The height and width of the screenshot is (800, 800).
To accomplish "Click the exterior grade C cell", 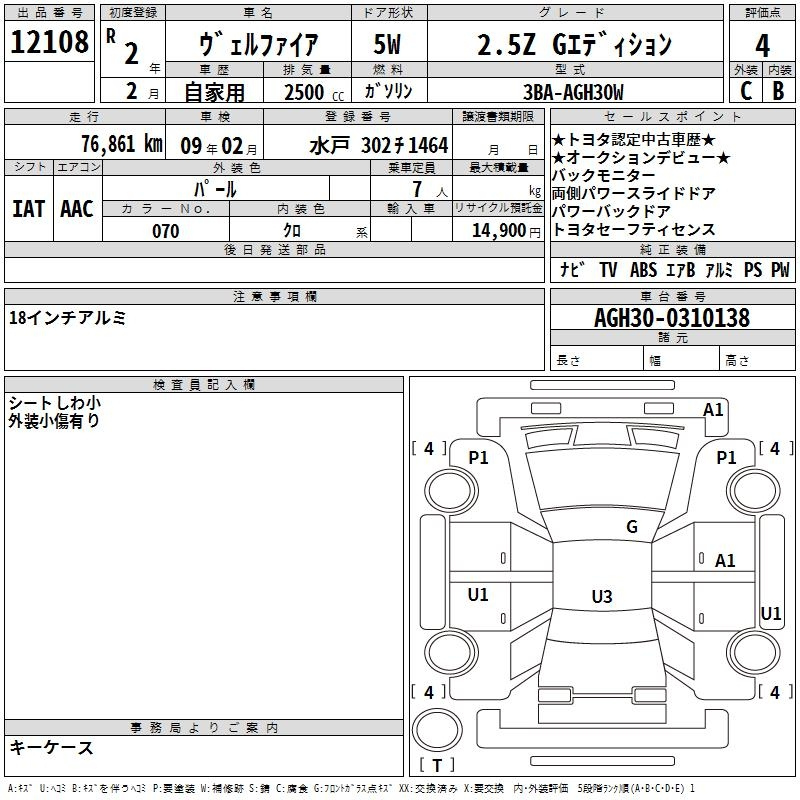I will tap(745, 90).
